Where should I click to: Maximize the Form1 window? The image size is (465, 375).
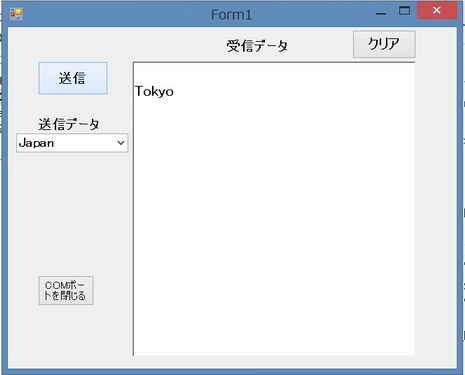(404, 11)
